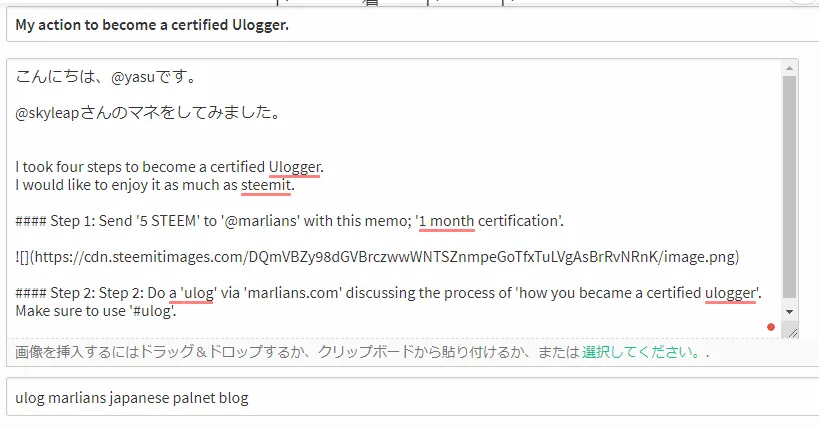Click the textarea resize grip corner
The height and width of the screenshot is (427, 819).
[792, 333]
